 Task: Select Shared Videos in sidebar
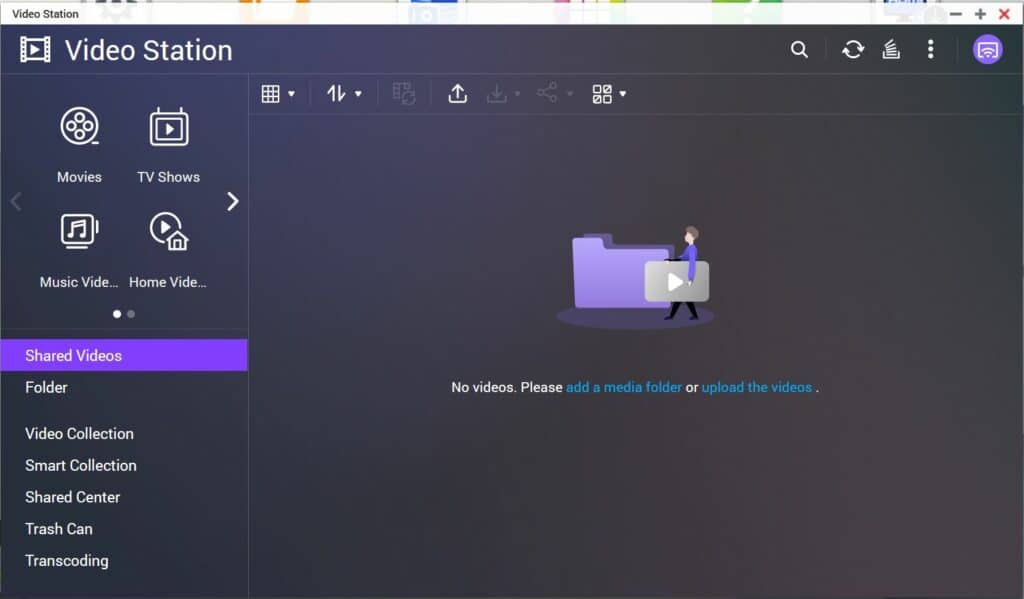click(124, 355)
